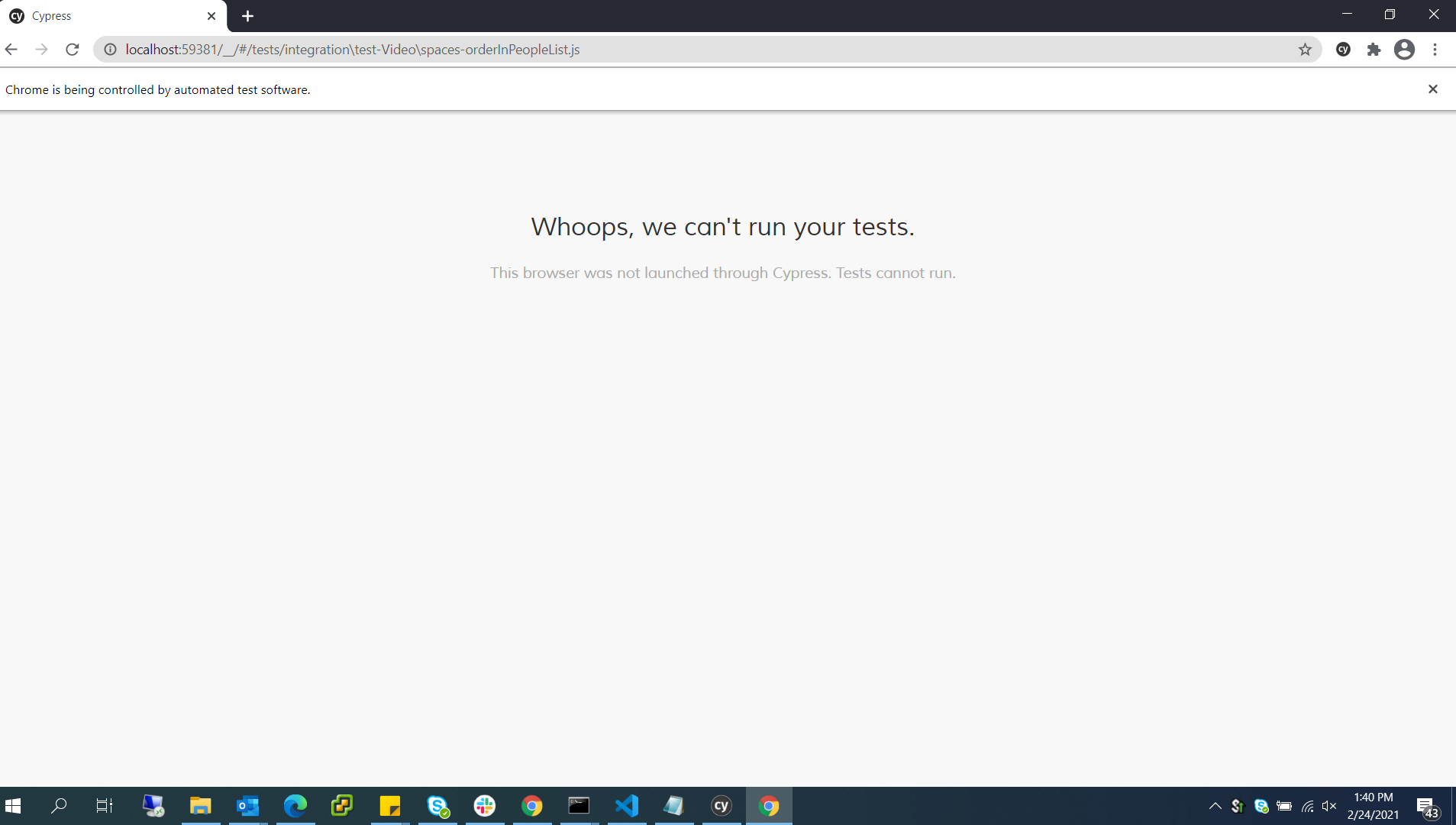Open Task View from taskbar
The width and height of the screenshot is (1456, 825).
(105, 806)
